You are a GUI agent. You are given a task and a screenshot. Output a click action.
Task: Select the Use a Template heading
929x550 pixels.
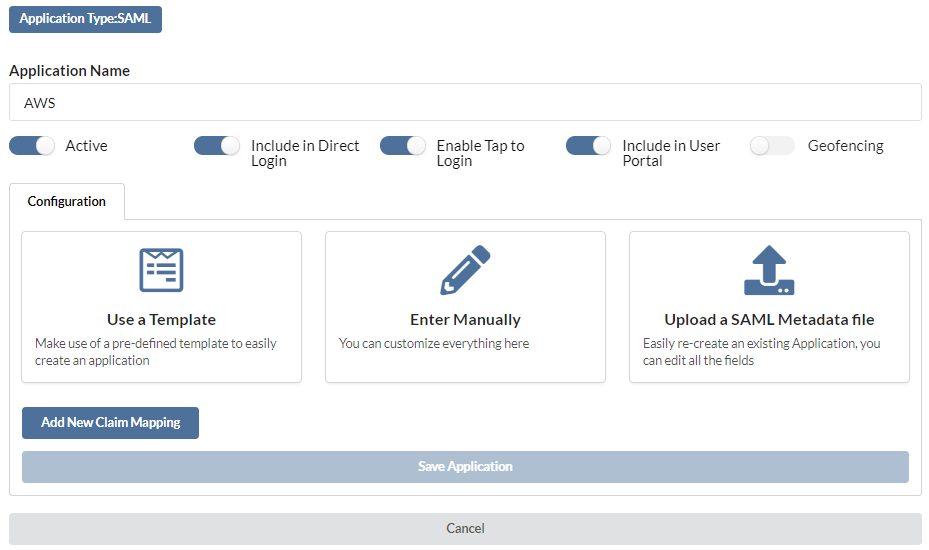click(x=161, y=319)
